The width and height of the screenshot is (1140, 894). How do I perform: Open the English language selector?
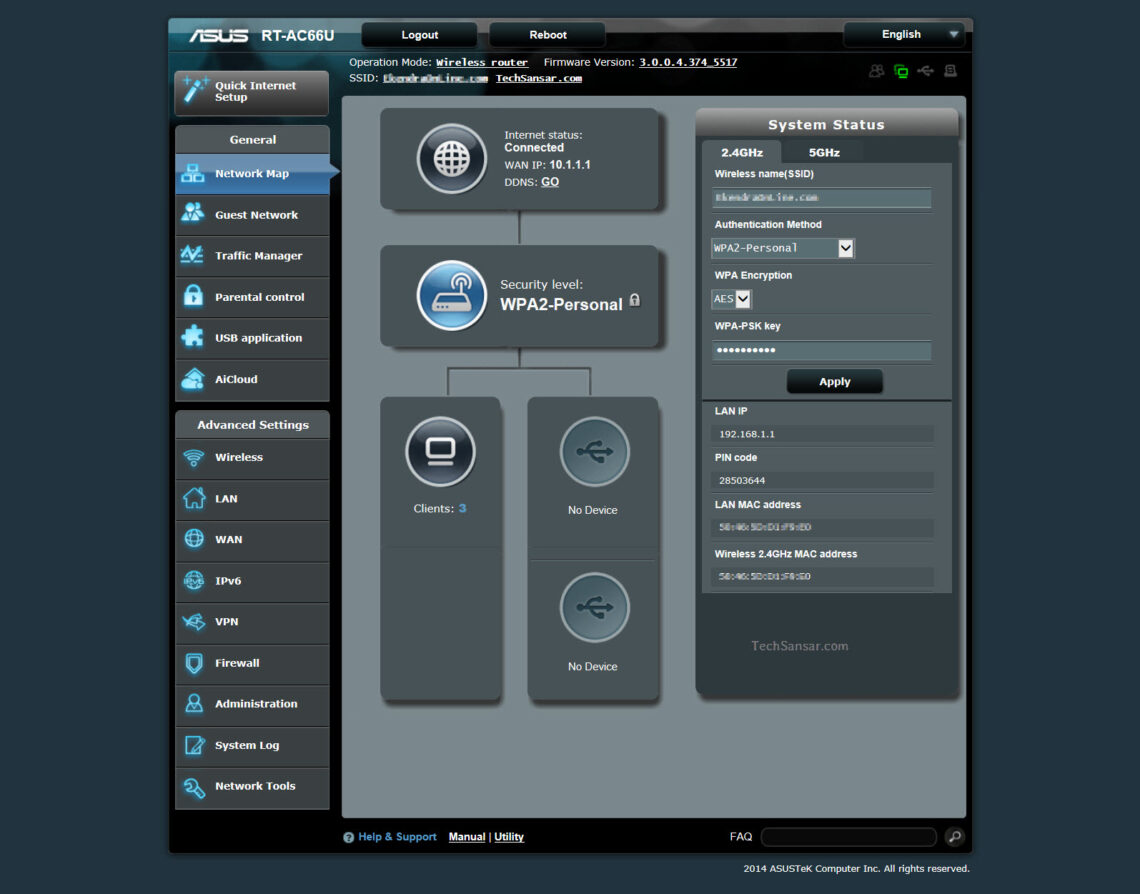pos(903,33)
